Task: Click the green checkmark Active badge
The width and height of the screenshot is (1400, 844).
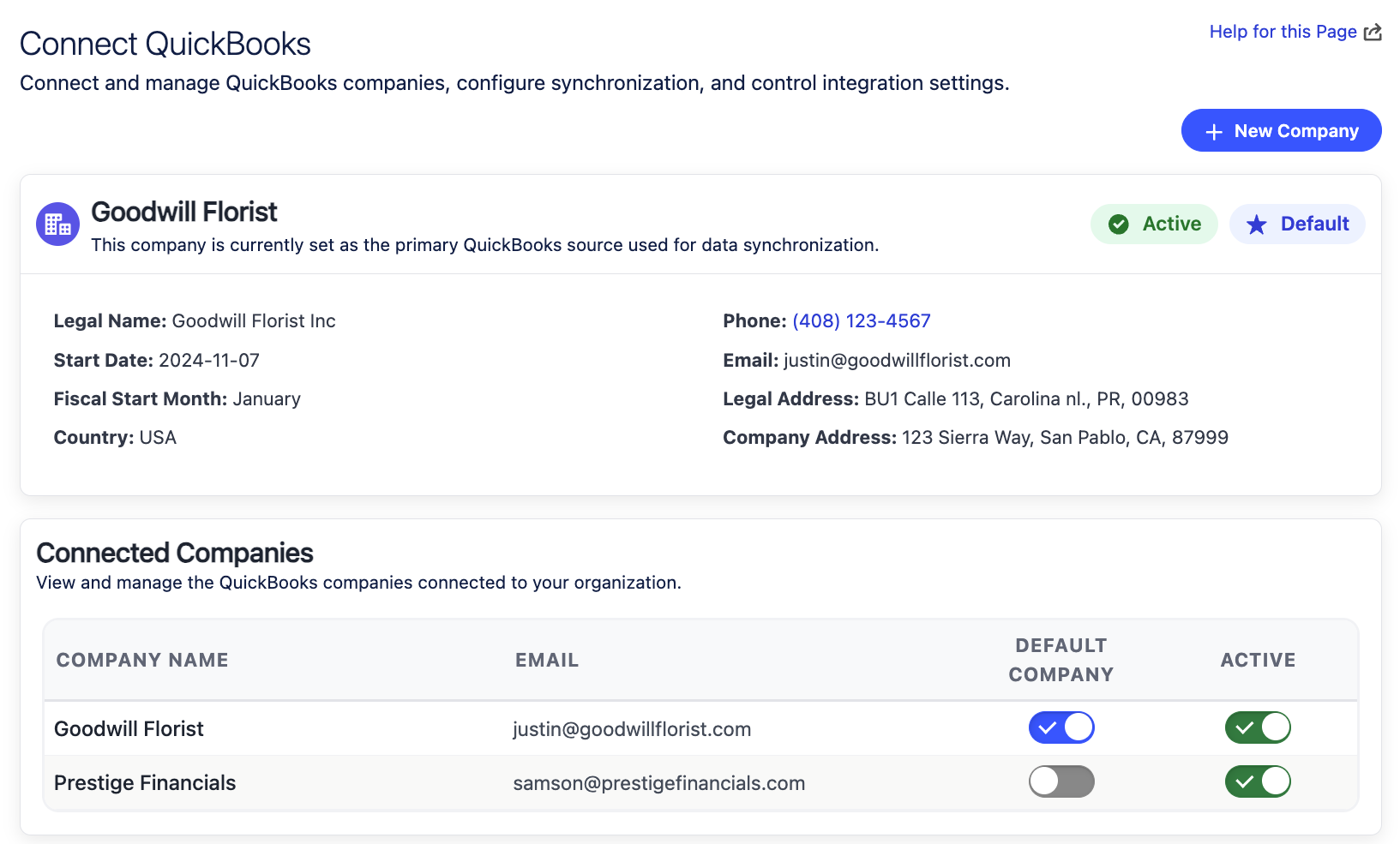Action: 1154,224
